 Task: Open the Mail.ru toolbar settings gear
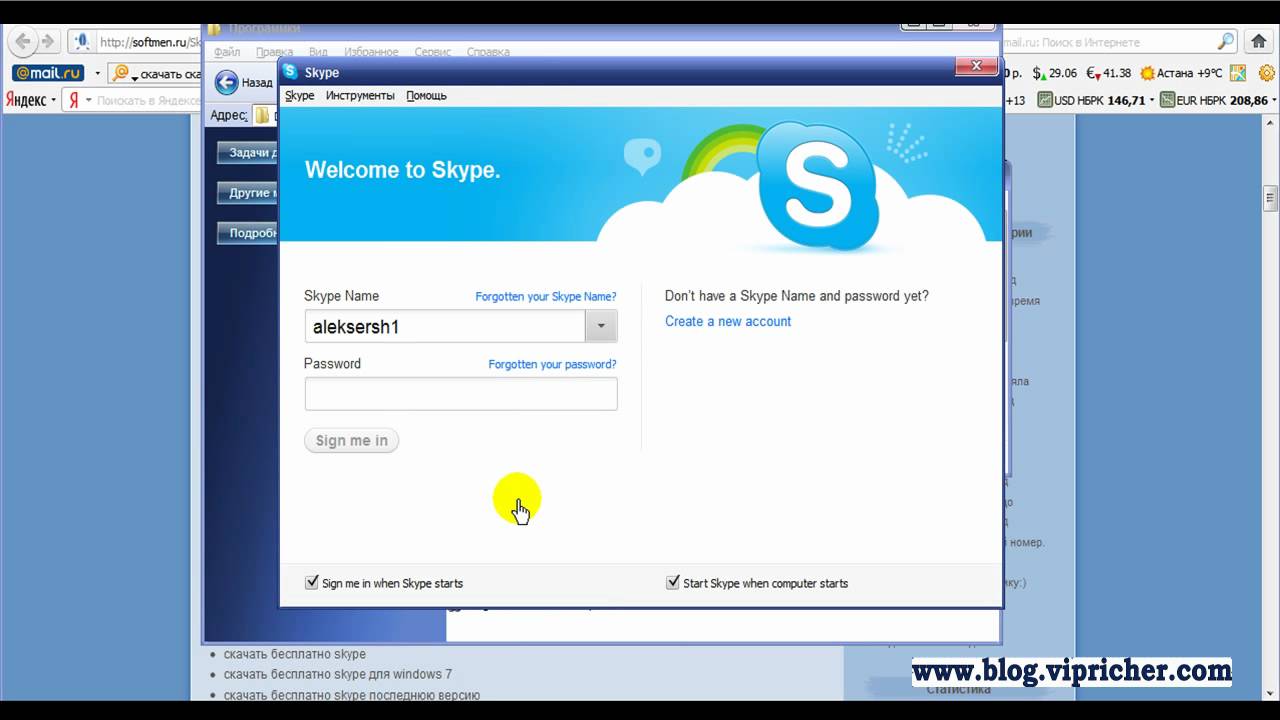coord(1267,73)
